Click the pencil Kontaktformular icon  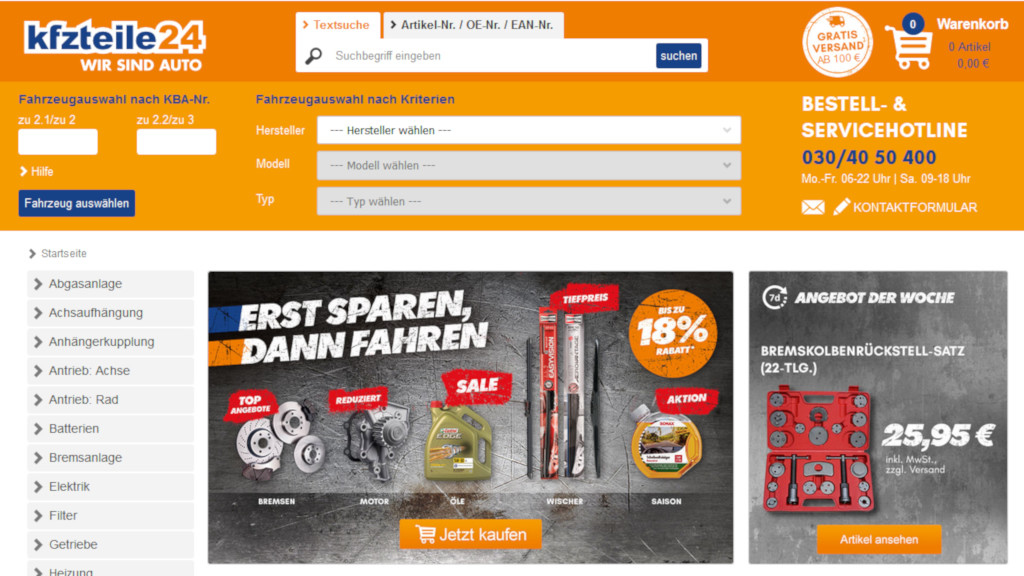tap(842, 207)
